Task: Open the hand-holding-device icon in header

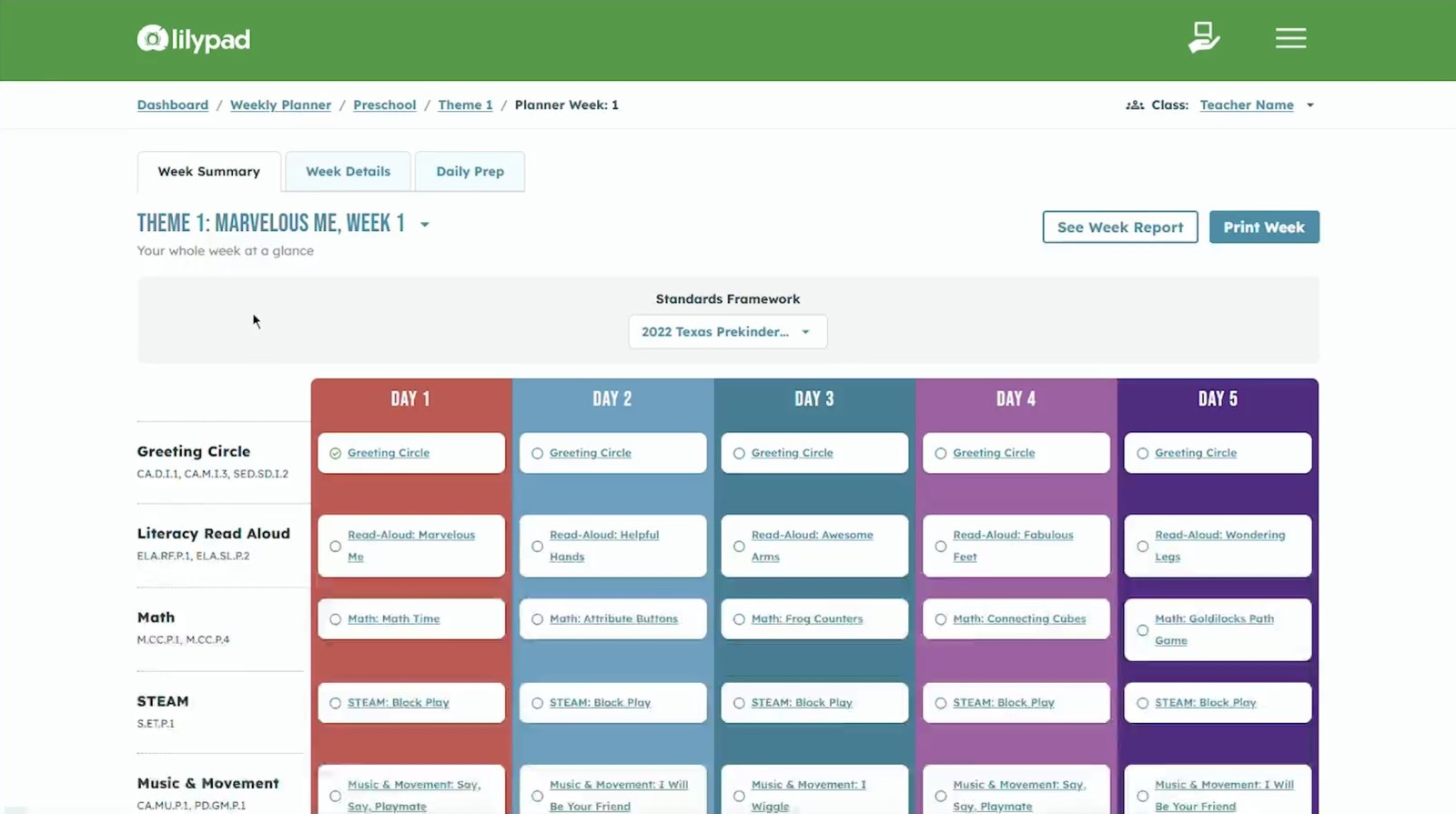Action: pos(1203,37)
